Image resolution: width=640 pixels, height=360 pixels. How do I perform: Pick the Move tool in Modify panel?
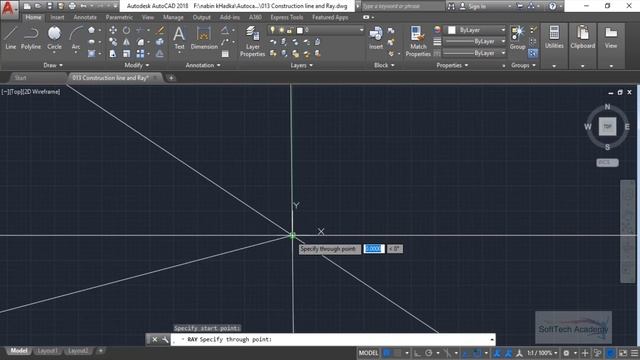(x=113, y=31)
